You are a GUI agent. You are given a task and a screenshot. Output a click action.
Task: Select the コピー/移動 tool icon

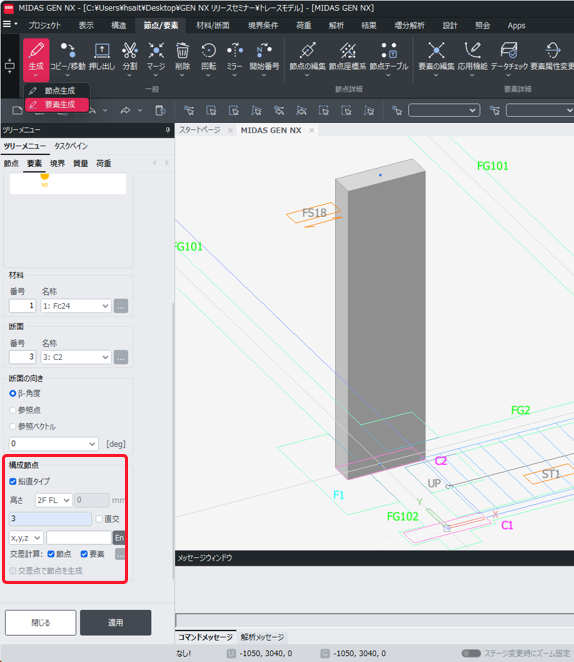tap(68, 51)
